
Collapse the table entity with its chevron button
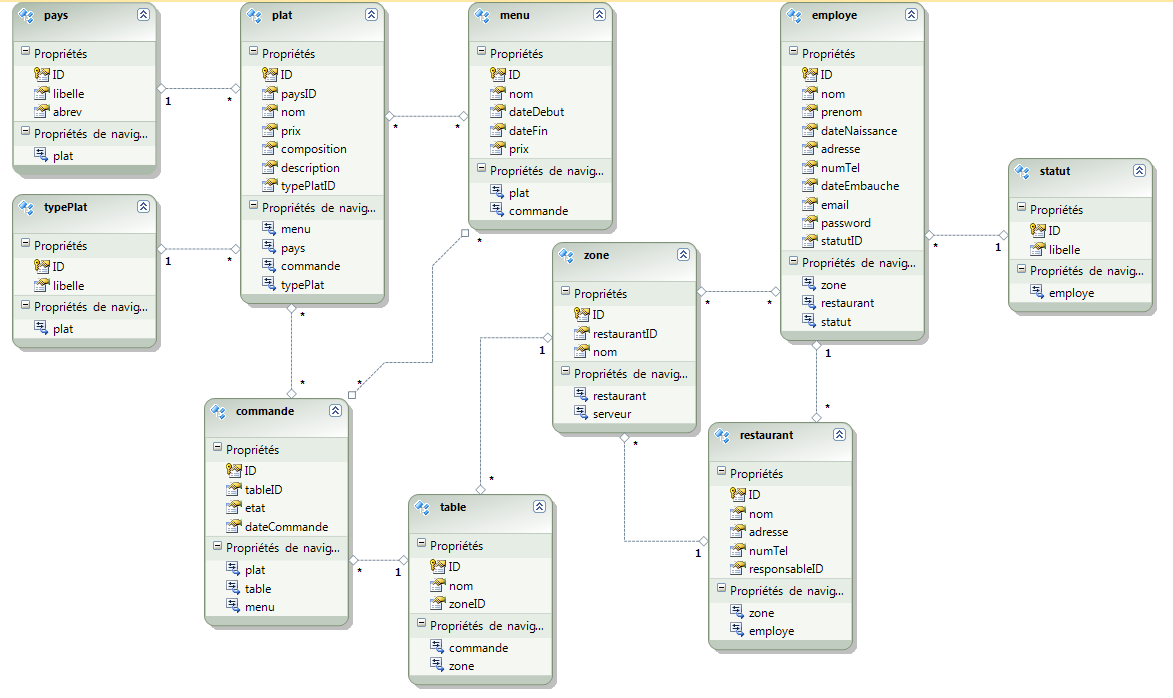pos(539,507)
